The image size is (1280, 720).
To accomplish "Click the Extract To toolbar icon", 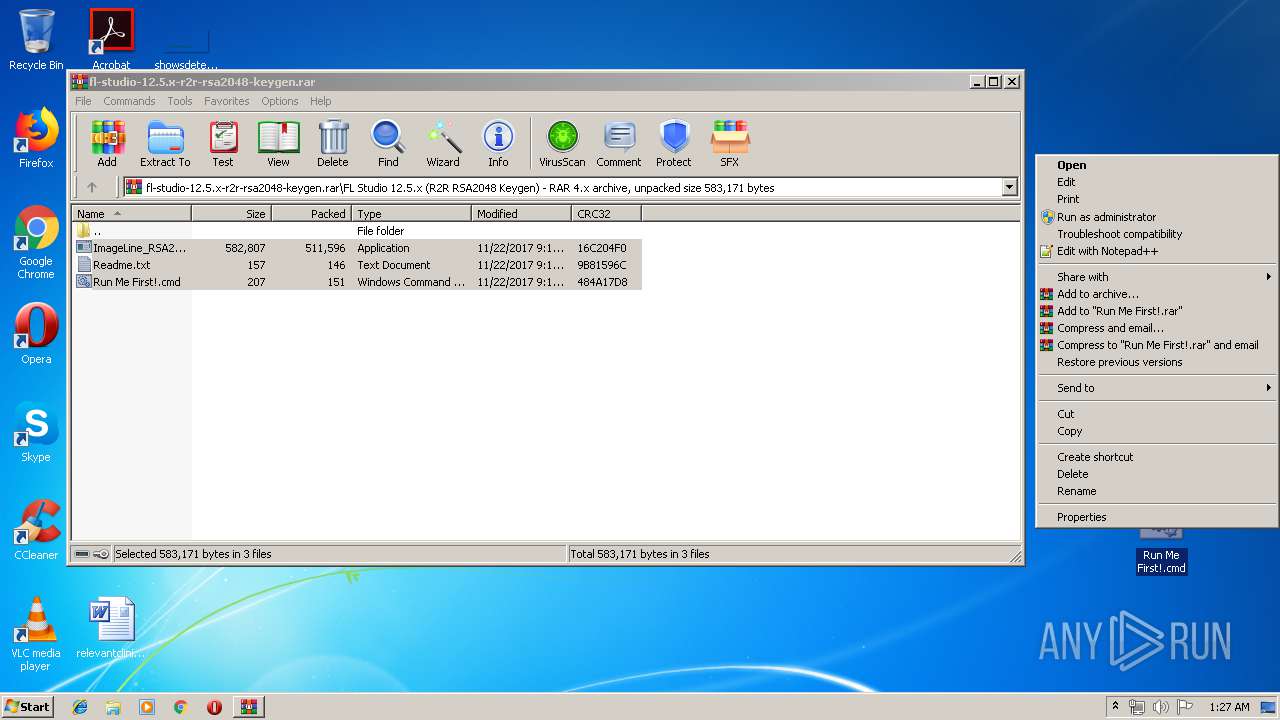I will point(165,144).
